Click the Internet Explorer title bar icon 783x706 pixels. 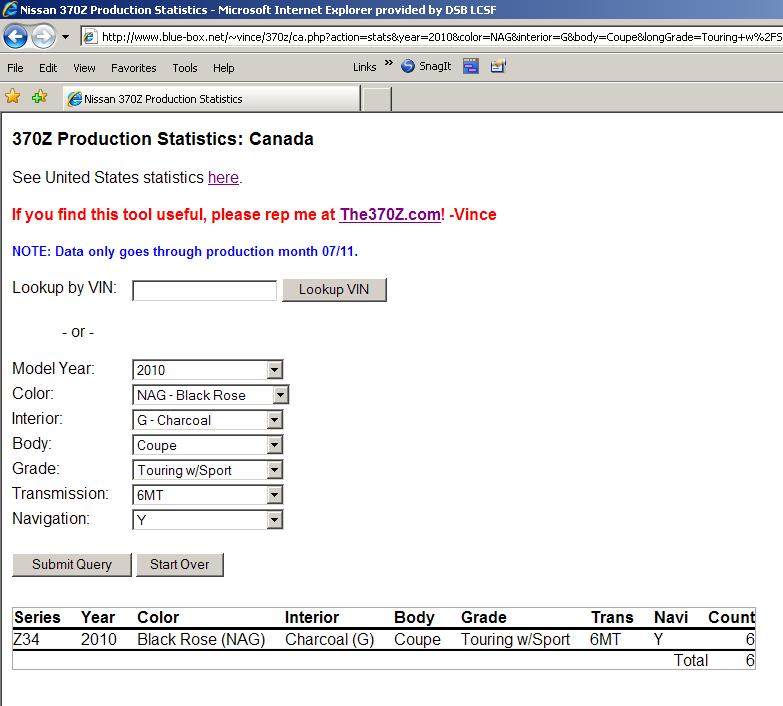9,9
